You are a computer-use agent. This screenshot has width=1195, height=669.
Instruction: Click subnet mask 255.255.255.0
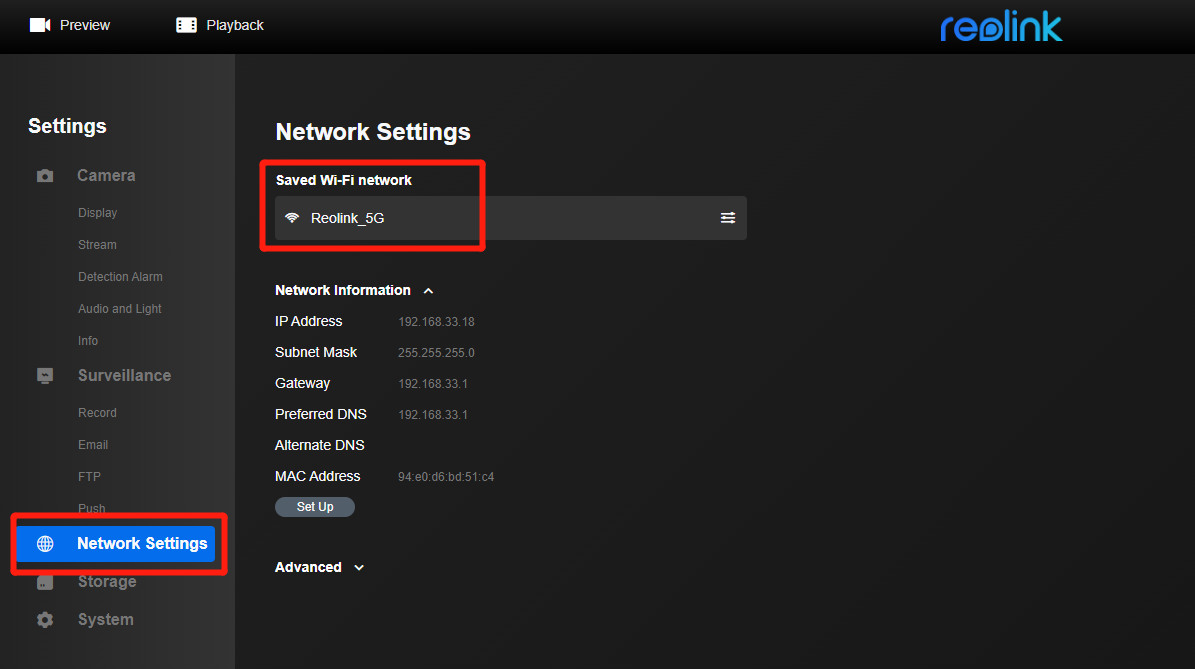click(436, 353)
